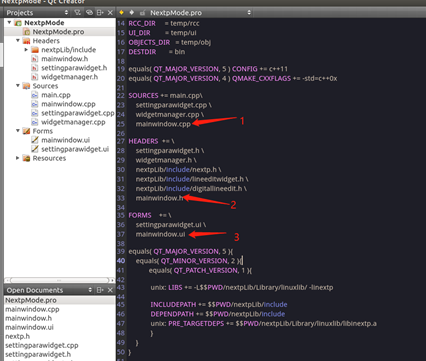Go forward with the white navigation arrow
This screenshot has height=361, width=426.
[132, 13]
